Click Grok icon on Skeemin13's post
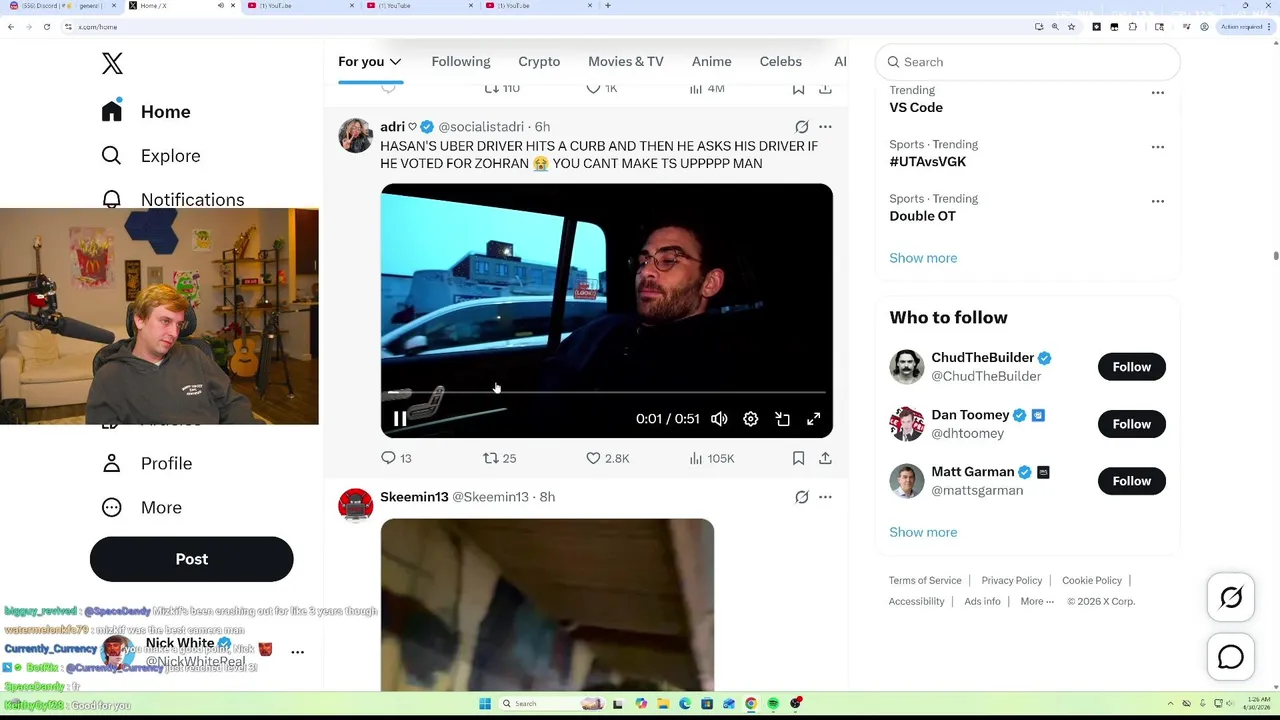The height and width of the screenshot is (720, 1280). [801, 497]
